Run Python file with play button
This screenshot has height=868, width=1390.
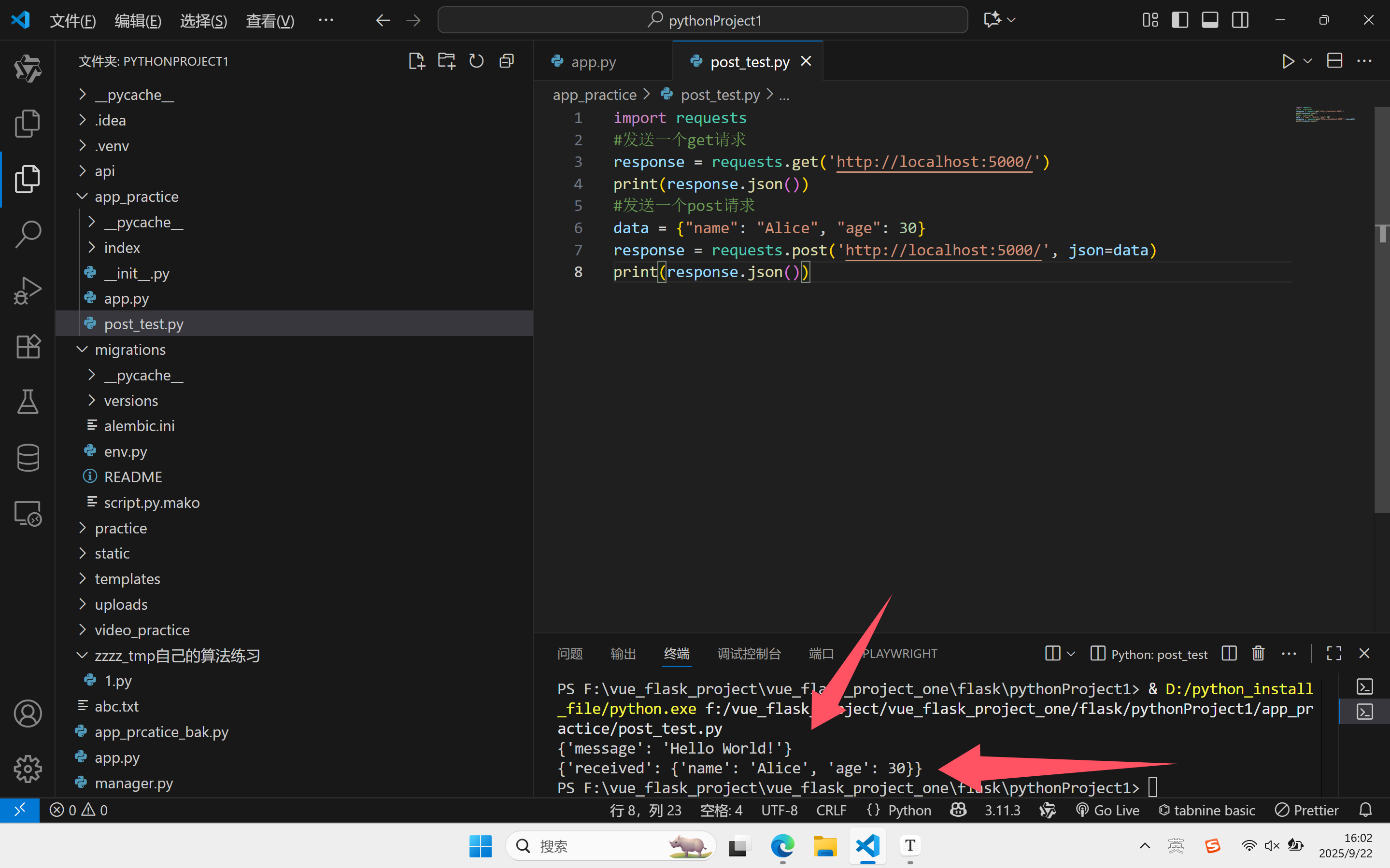[x=1288, y=61]
